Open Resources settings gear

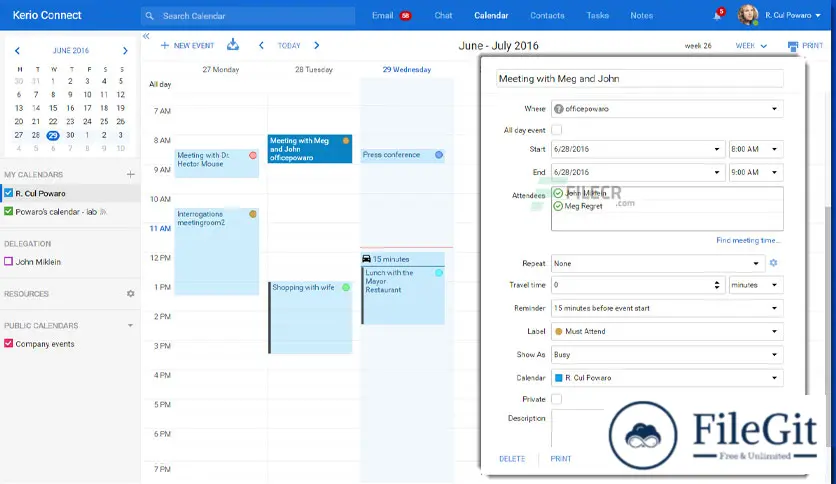131,294
